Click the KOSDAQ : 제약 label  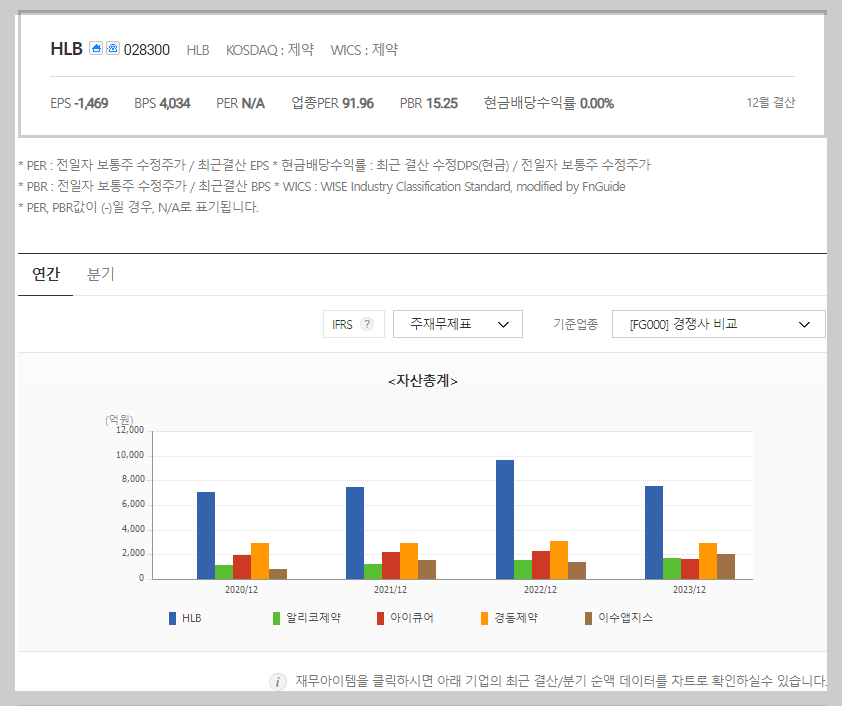(x=270, y=49)
